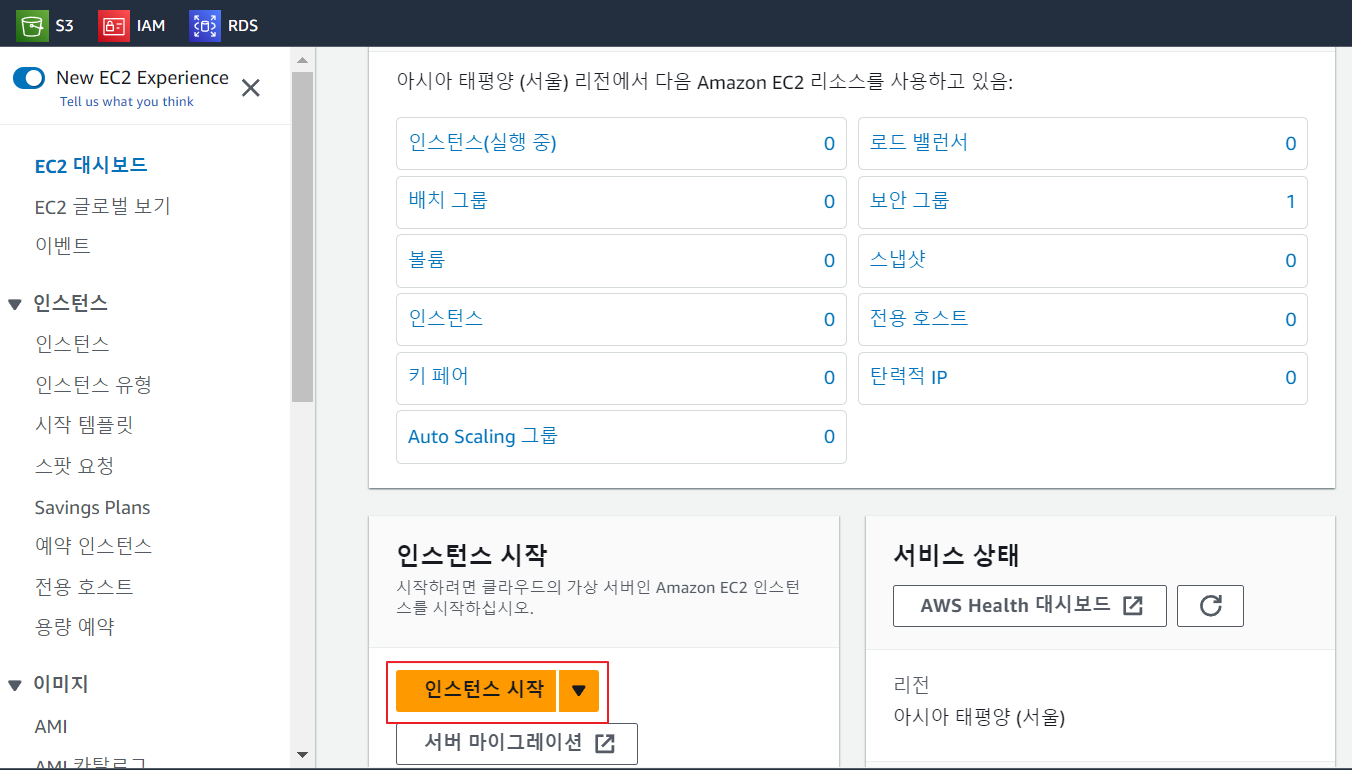Image resolution: width=1352 pixels, height=770 pixels.
Task: Open the AWS Health 대시보드 button
Action: 1030,606
